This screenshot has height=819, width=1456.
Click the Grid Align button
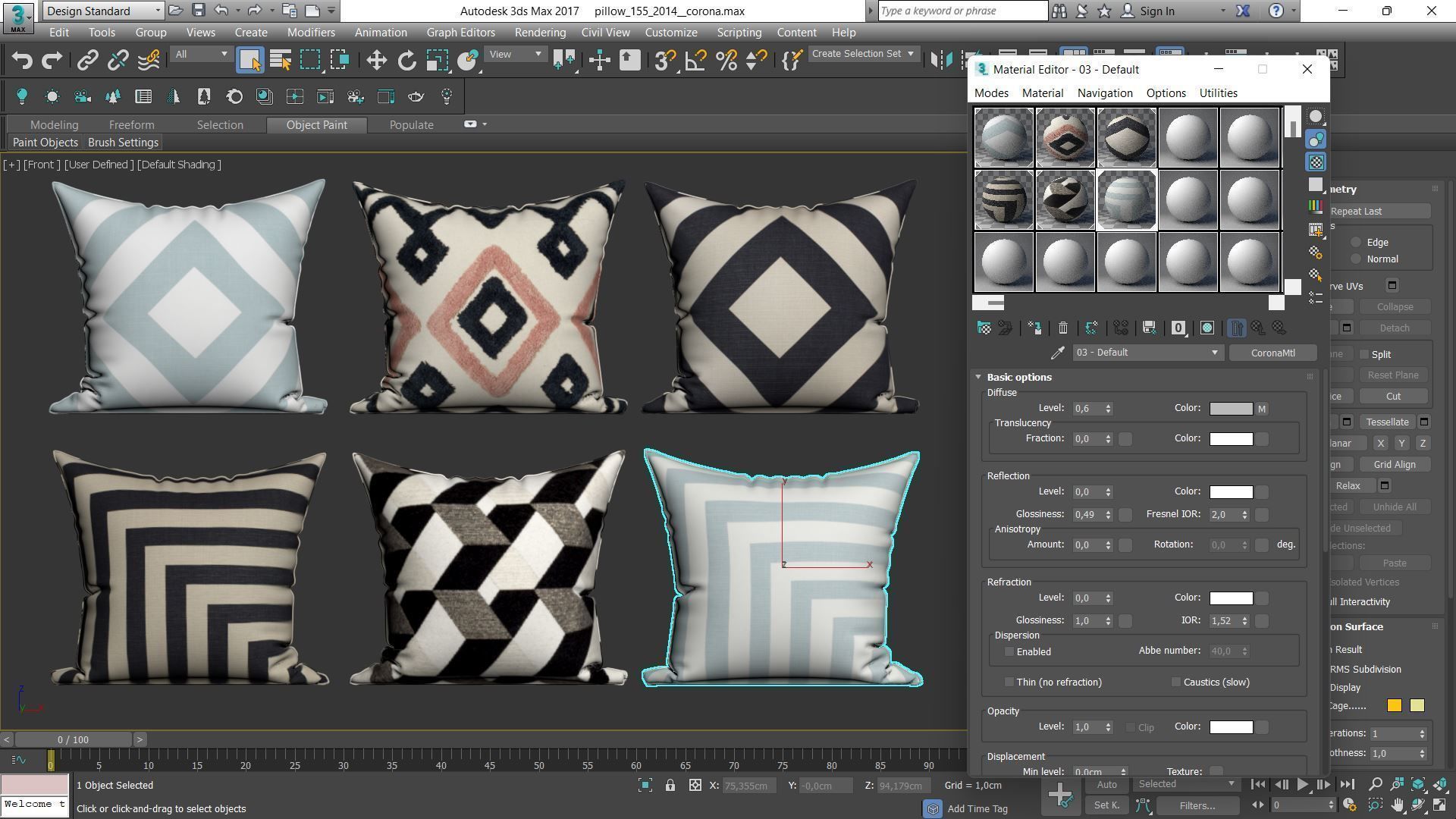pyautogui.click(x=1394, y=465)
